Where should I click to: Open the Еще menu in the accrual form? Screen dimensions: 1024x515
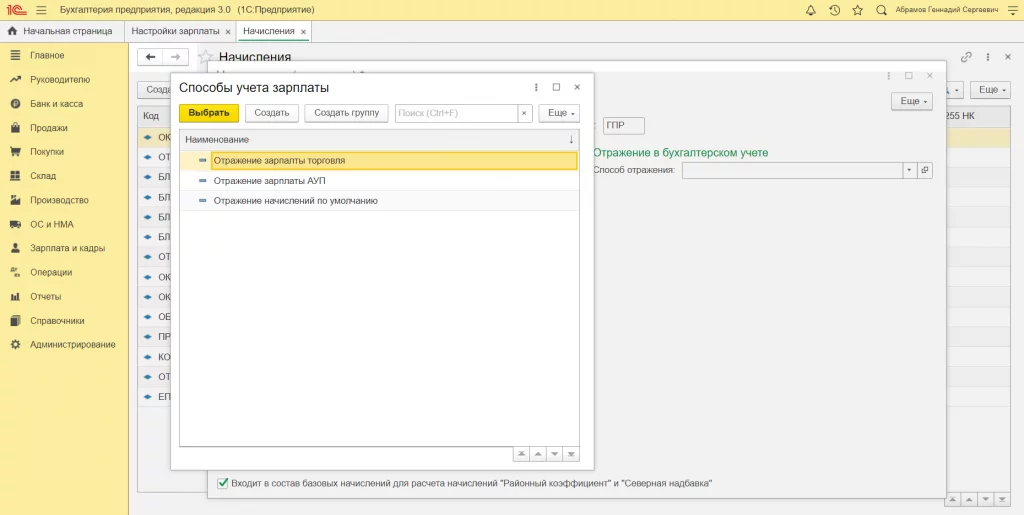(x=910, y=102)
